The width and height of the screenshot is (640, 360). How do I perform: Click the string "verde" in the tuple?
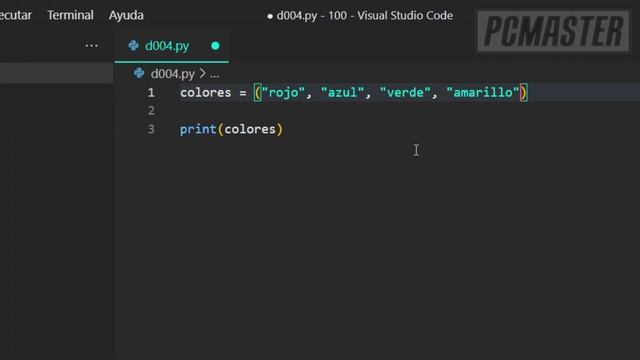click(x=405, y=93)
